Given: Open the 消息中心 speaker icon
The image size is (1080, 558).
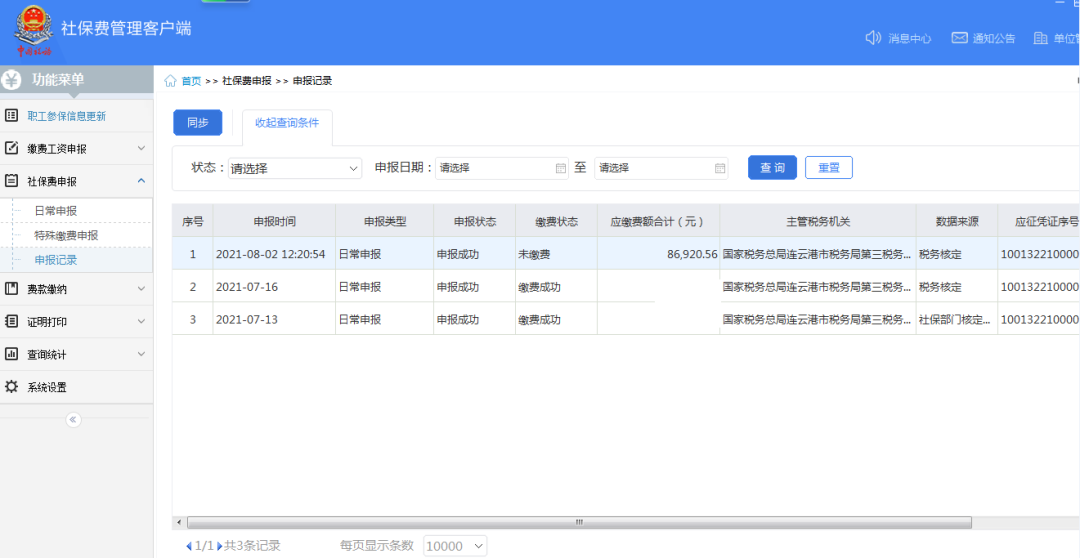Looking at the screenshot, I should pos(873,37).
